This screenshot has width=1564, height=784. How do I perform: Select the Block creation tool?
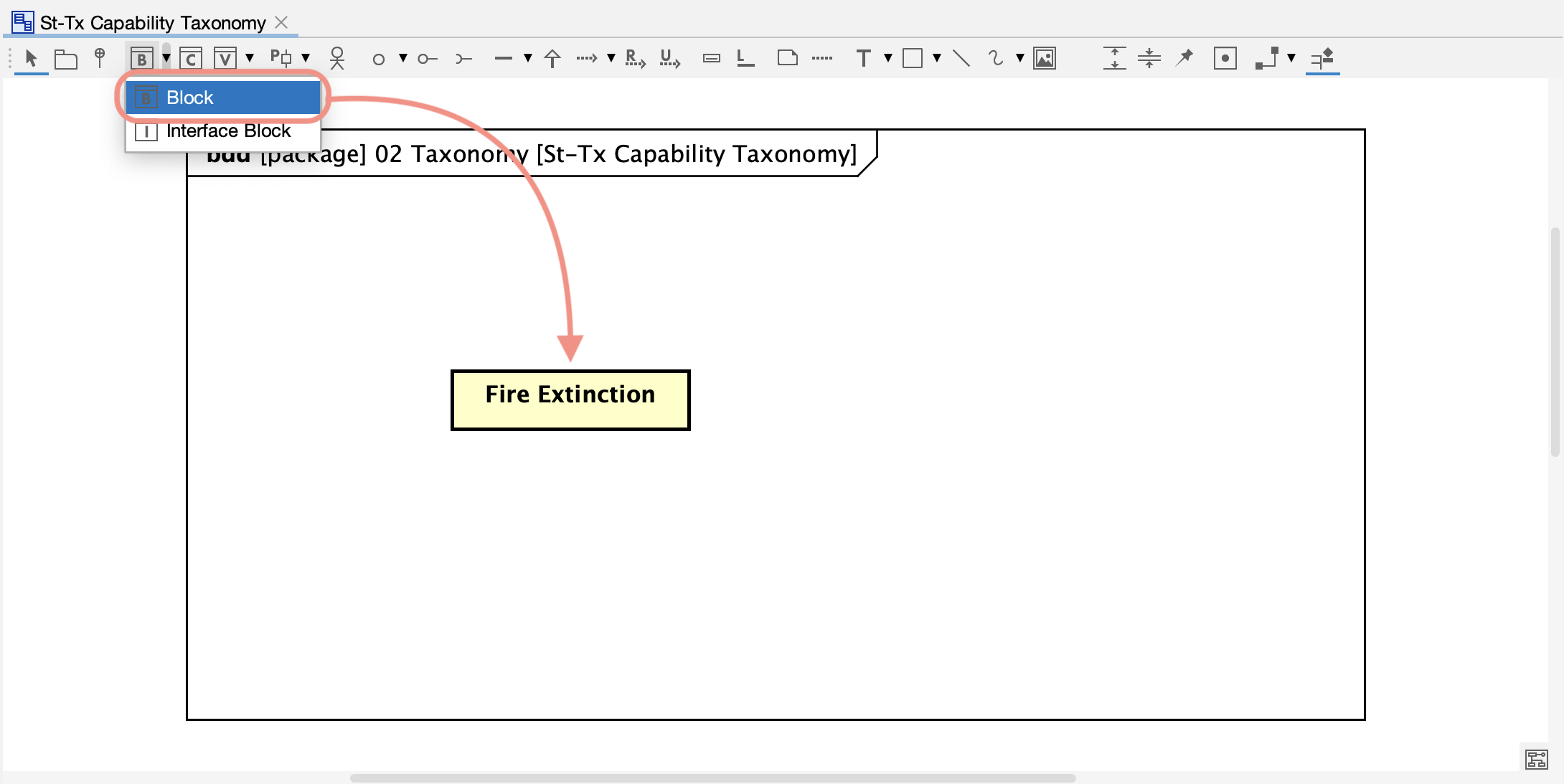(141, 58)
